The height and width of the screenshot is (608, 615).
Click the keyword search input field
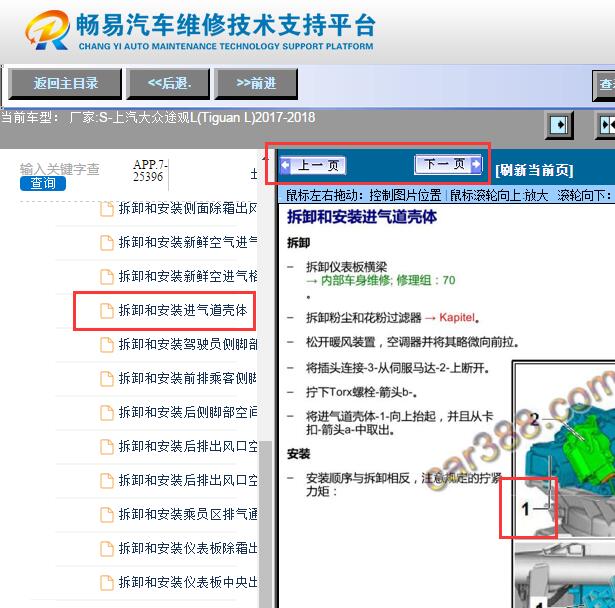(x=60, y=169)
